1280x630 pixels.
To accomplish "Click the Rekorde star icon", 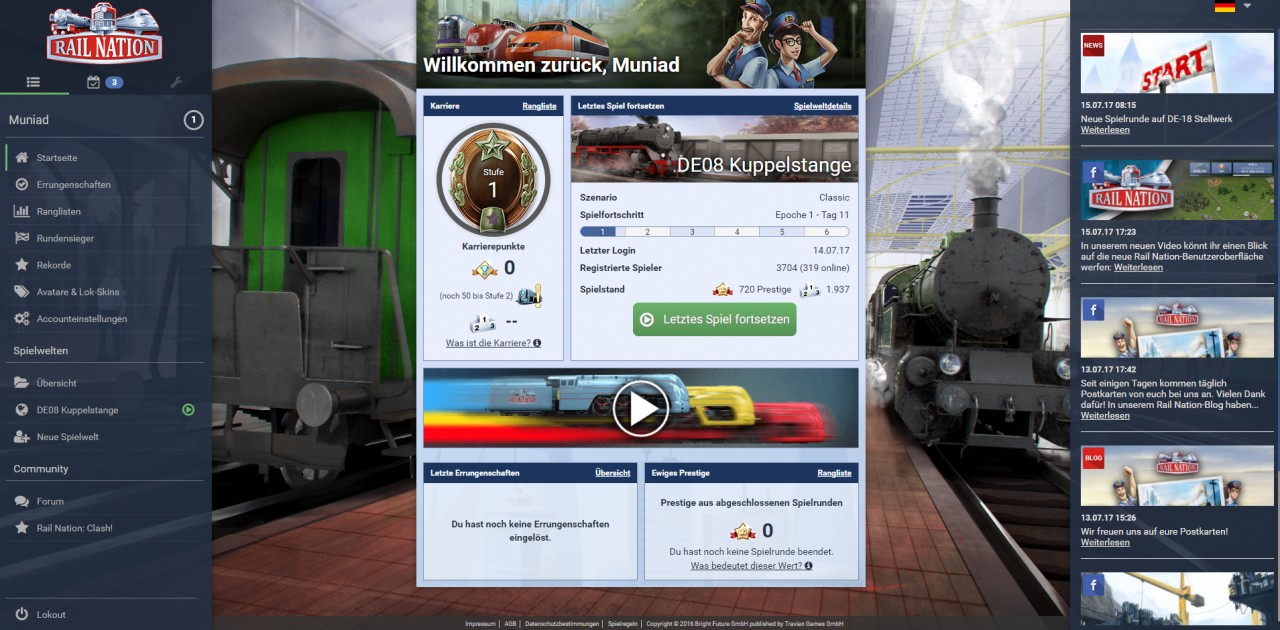I will tap(21, 265).
